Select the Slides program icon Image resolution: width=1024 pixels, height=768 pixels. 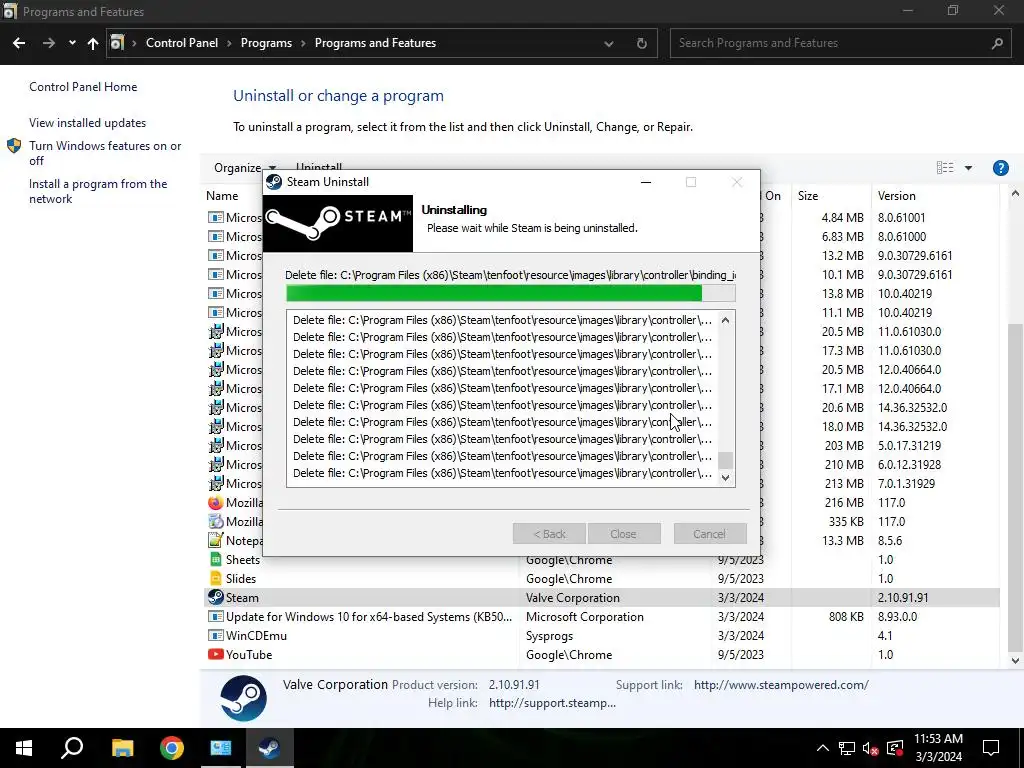point(215,579)
